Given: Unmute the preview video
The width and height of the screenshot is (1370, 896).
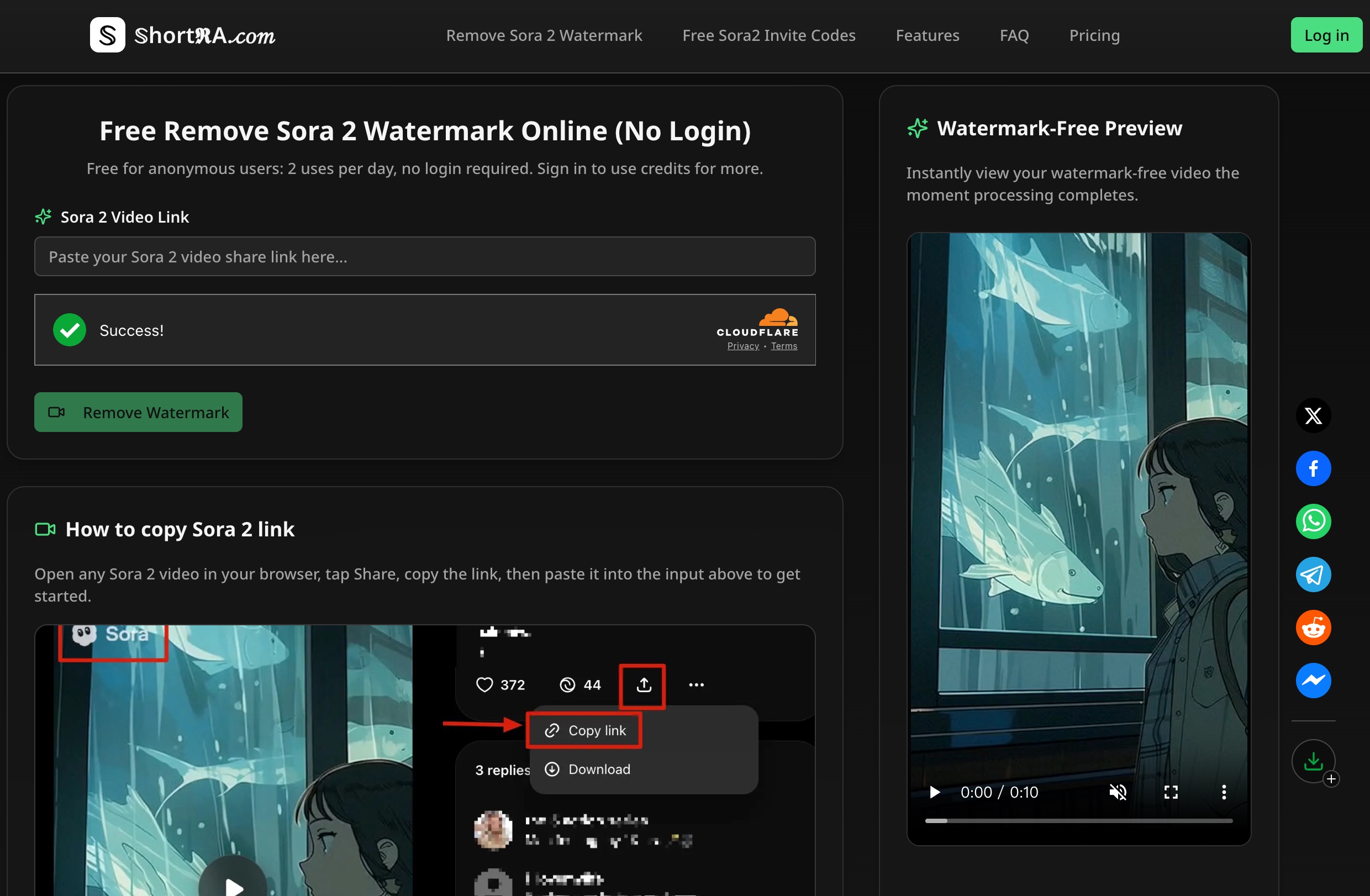Looking at the screenshot, I should coord(1118,792).
